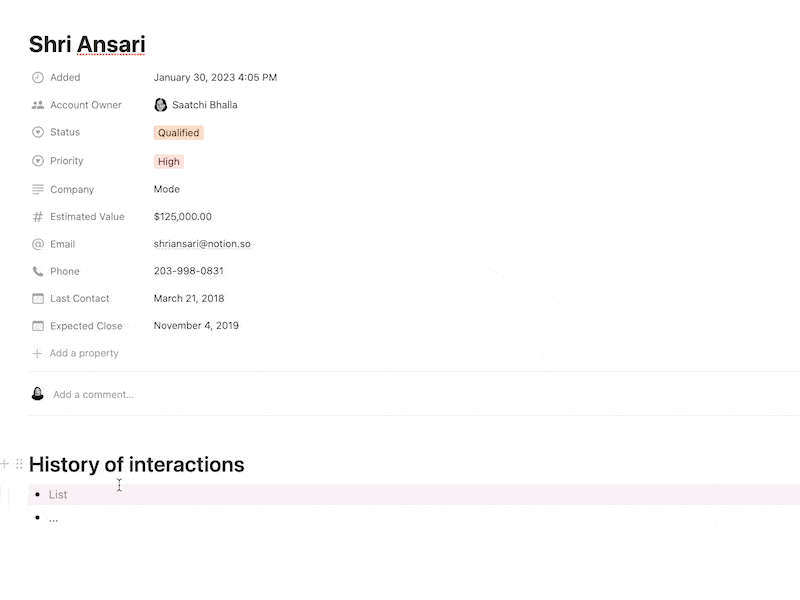Click the plus button beside History of interactions
The height and width of the screenshot is (600, 800).
pyautogui.click(x=5, y=464)
